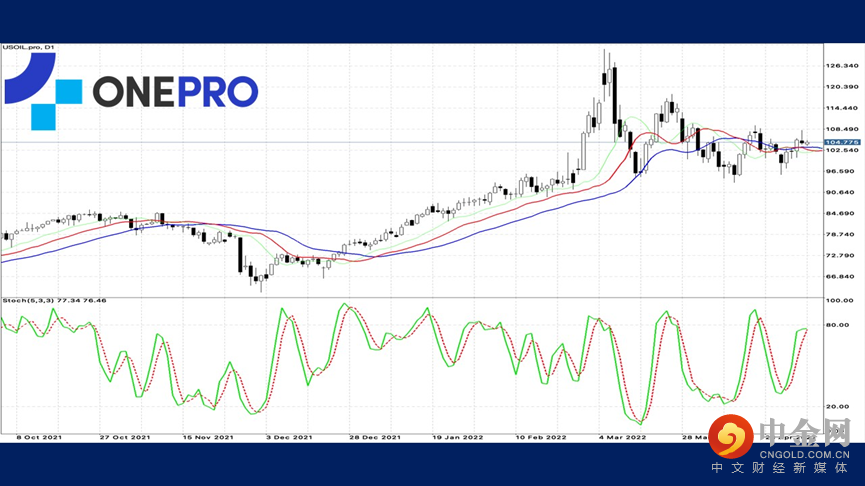Select the 3 Dec 2021 date marker
The height and width of the screenshot is (486, 865).
(290, 437)
